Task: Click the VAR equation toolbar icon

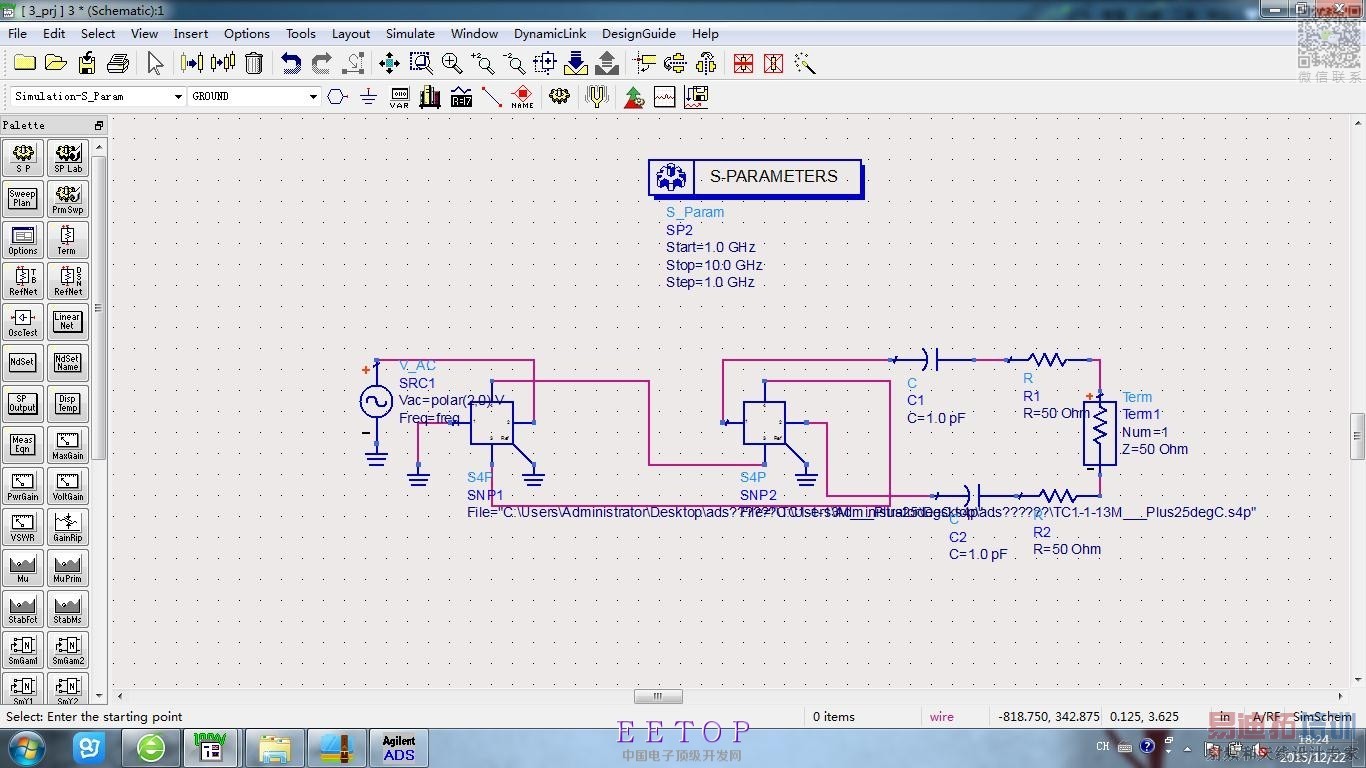Action: click(399, 97)
